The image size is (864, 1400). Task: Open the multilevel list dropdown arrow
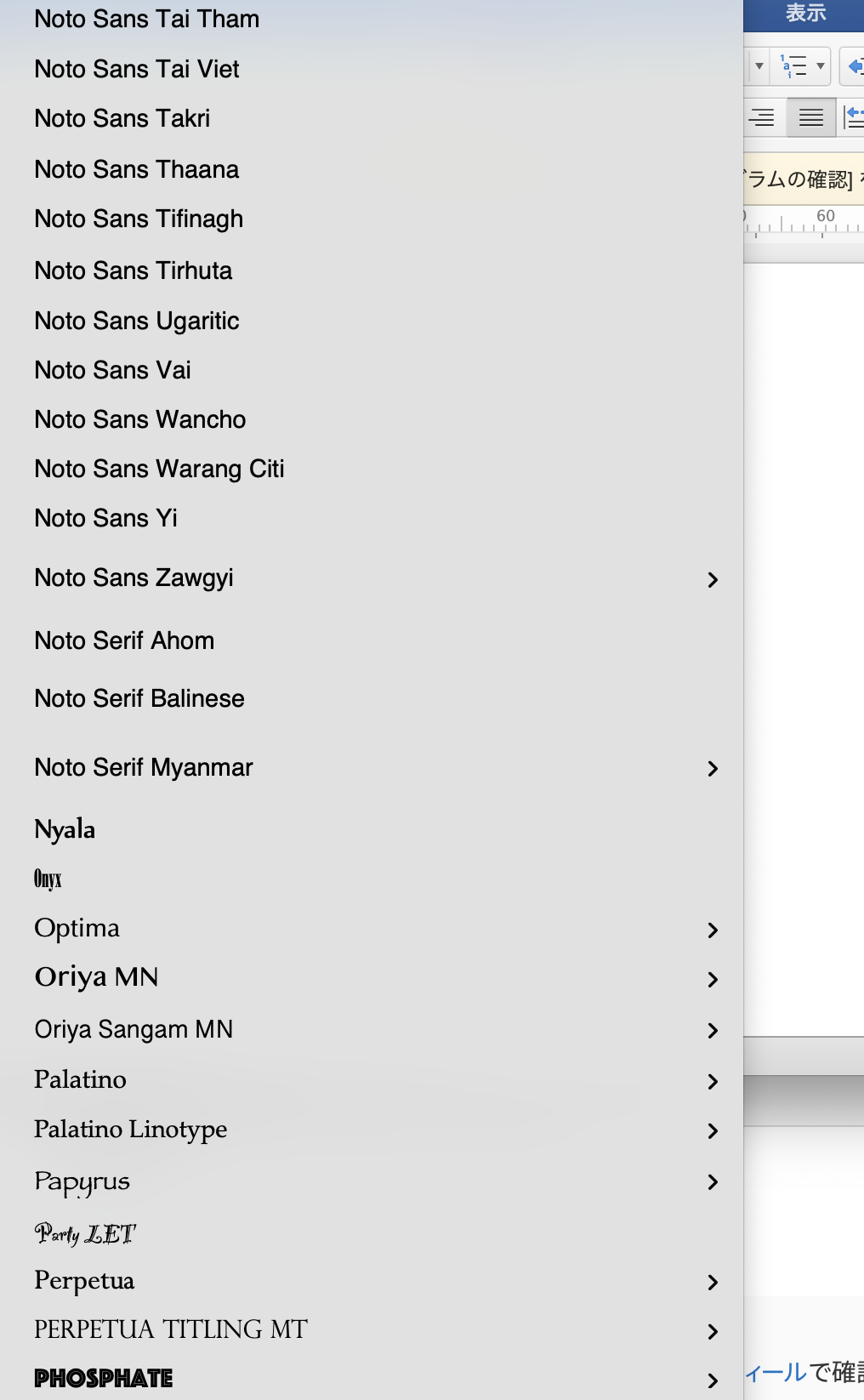[821, 66]
